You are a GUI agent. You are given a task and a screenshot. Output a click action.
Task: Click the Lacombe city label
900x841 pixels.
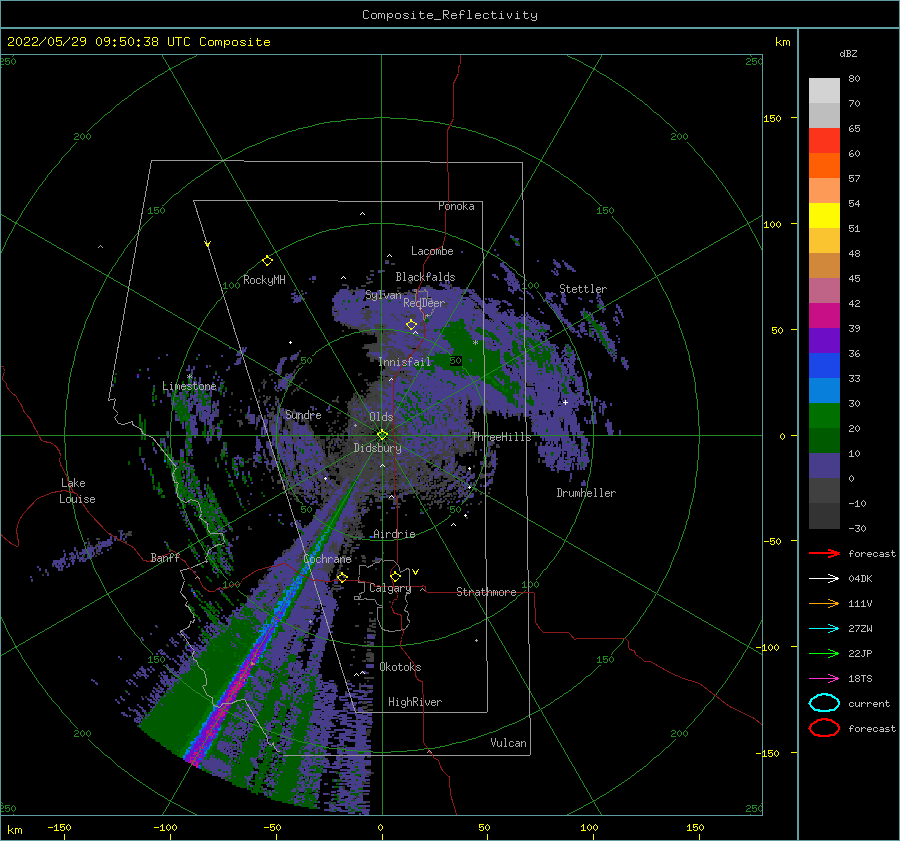[x=432, y=251]
